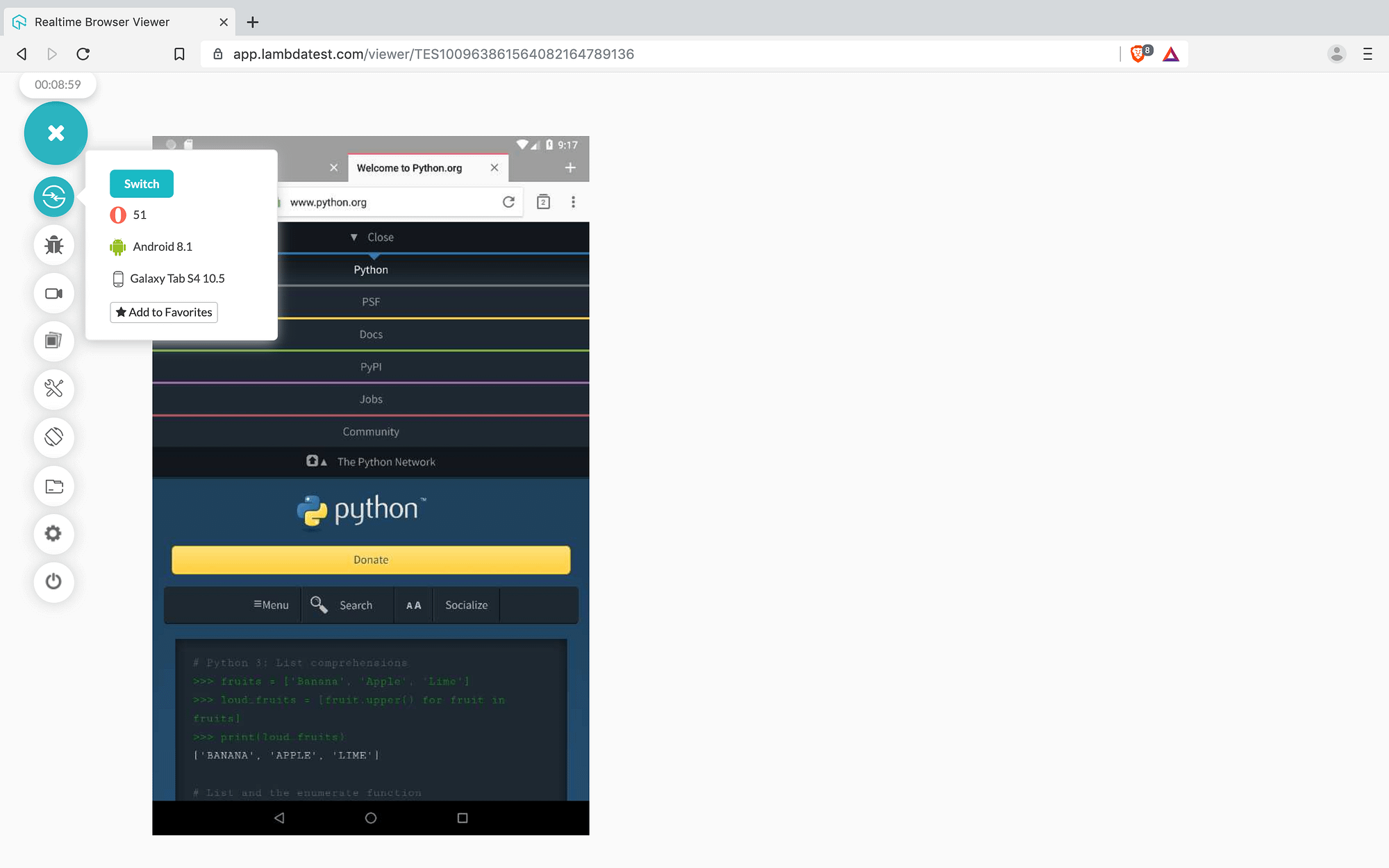The image size is (1389, 868).
Task: Click the bug report icon in sidebar
Action: [53, 245]
